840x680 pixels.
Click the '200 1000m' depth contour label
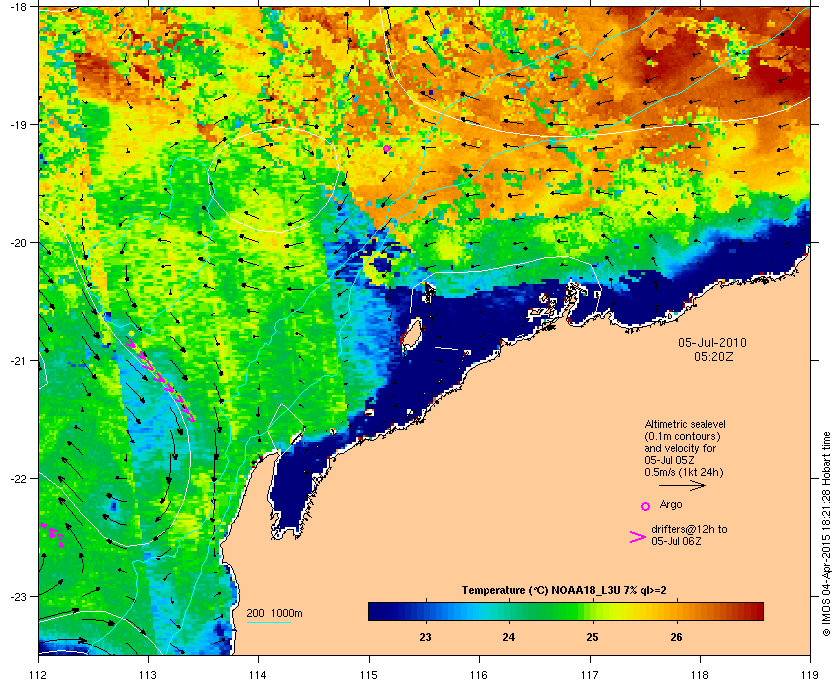click(x=274, y=614)
